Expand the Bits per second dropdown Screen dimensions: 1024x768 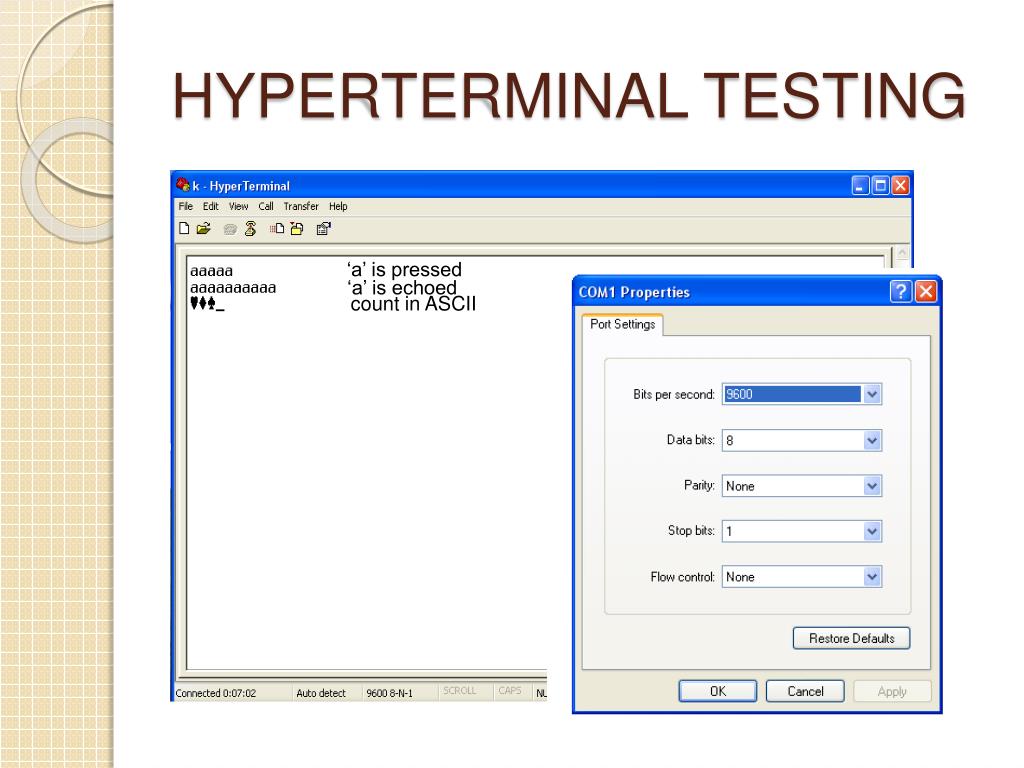click(x=872, y=394)
